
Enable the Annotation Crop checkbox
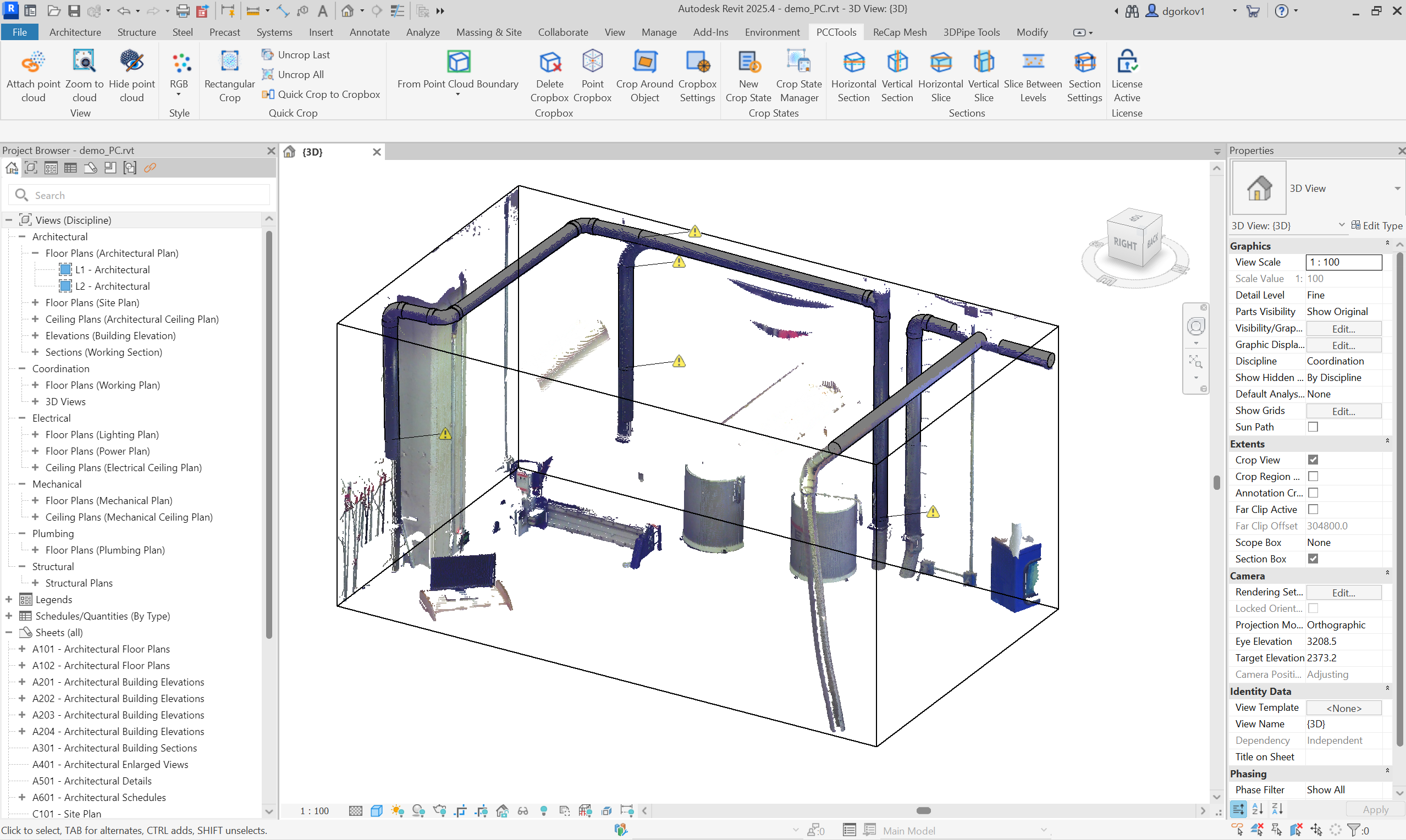click(x=1313, y=493)
